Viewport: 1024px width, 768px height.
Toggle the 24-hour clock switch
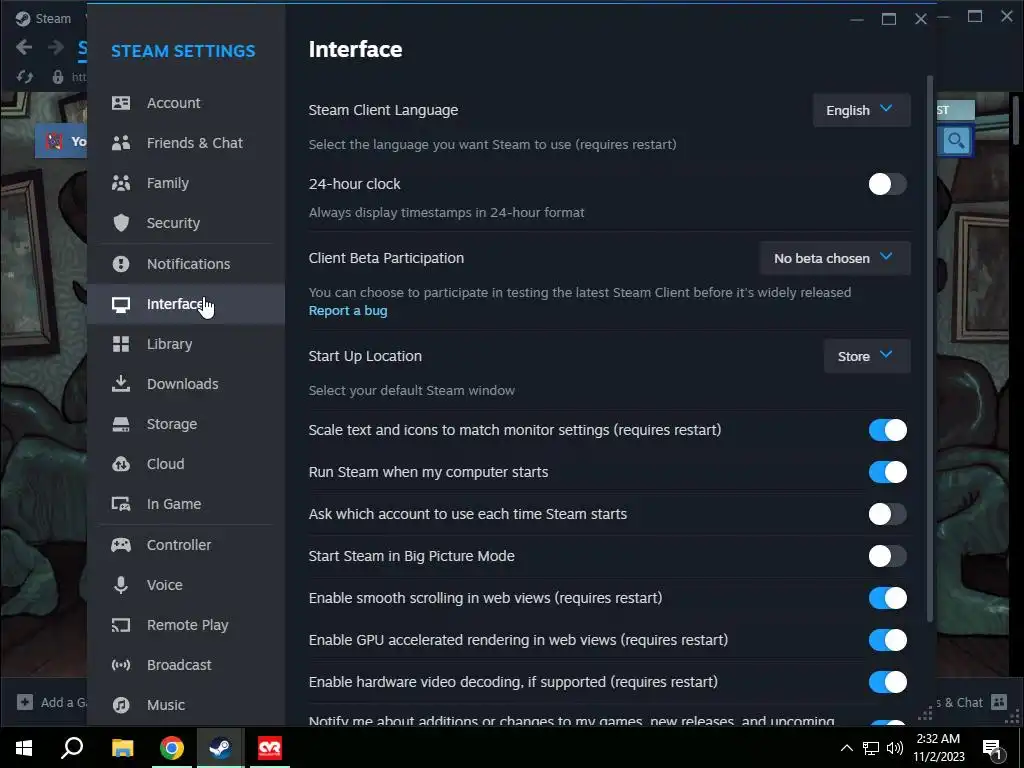coord(887,184)
